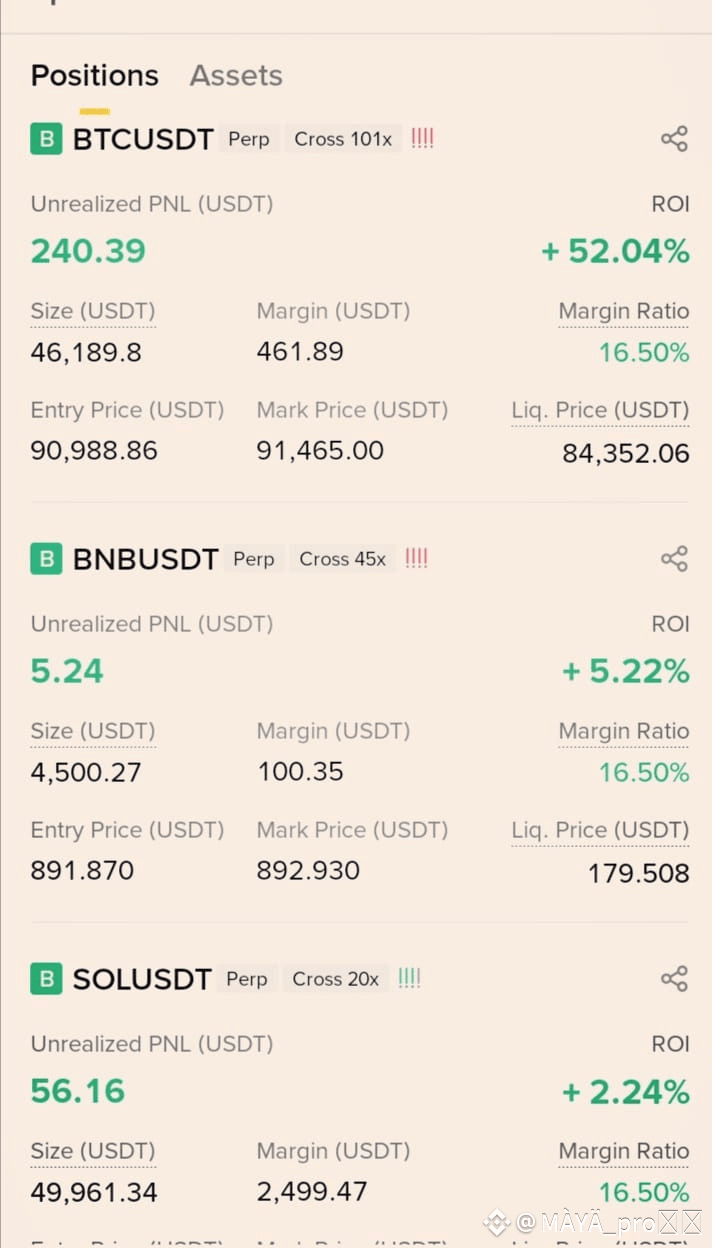
Task: Switch to the Assets tab
Action: click(236, 76)
